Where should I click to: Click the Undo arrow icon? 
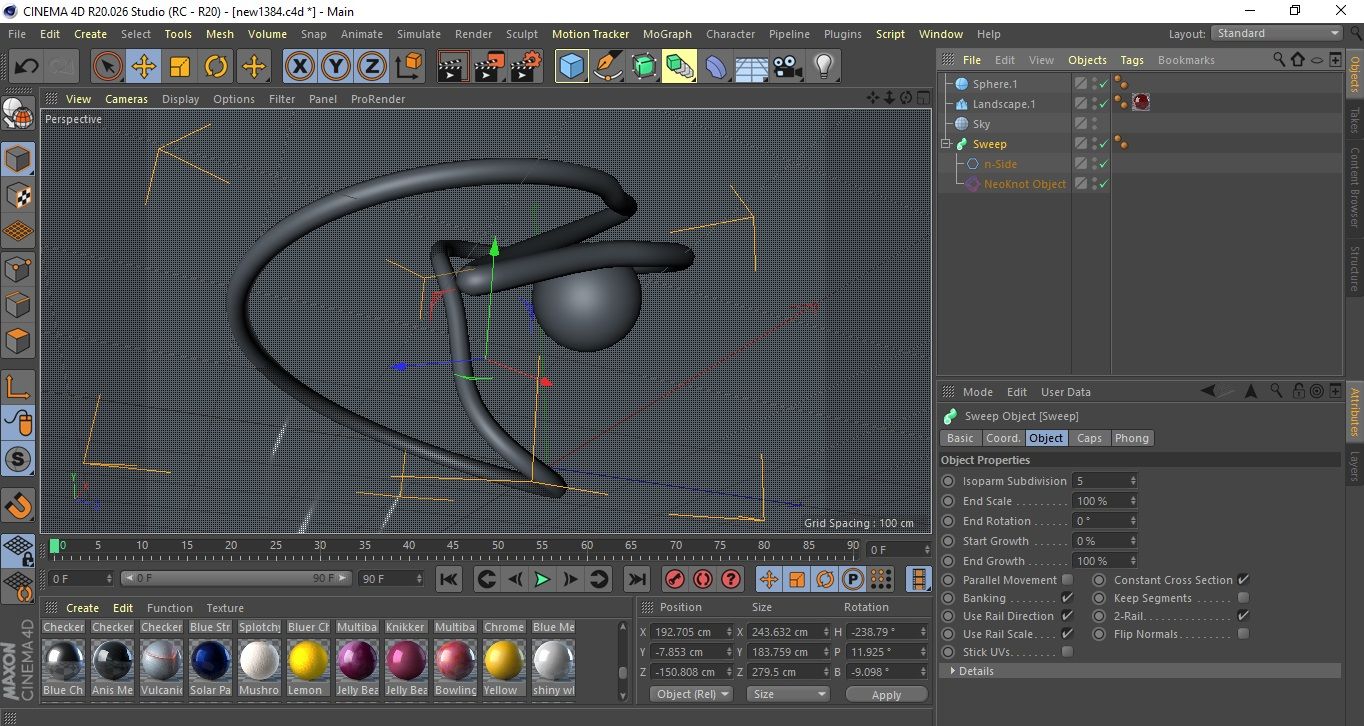(x=27, y=67)
